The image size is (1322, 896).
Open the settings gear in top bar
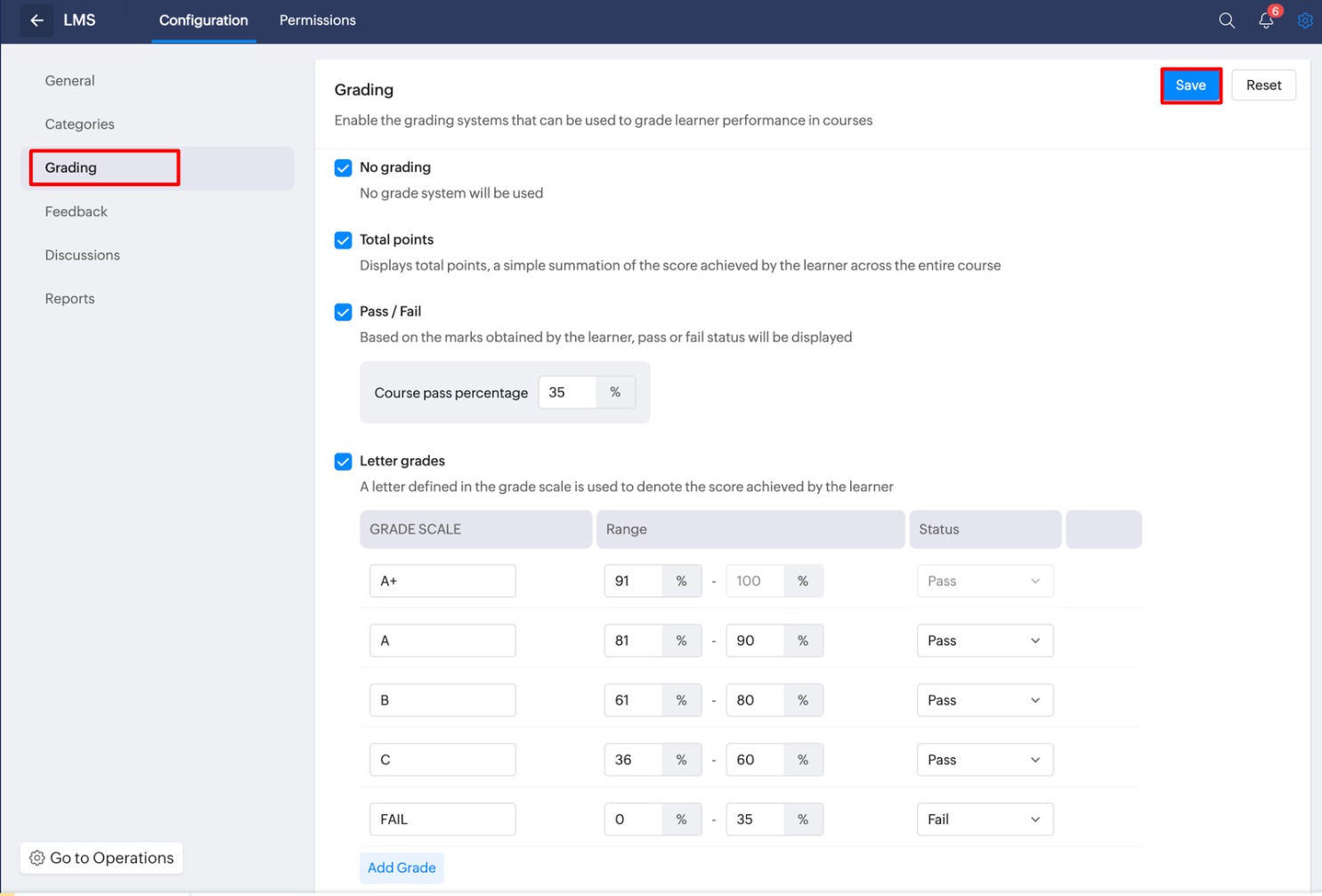1304,20
